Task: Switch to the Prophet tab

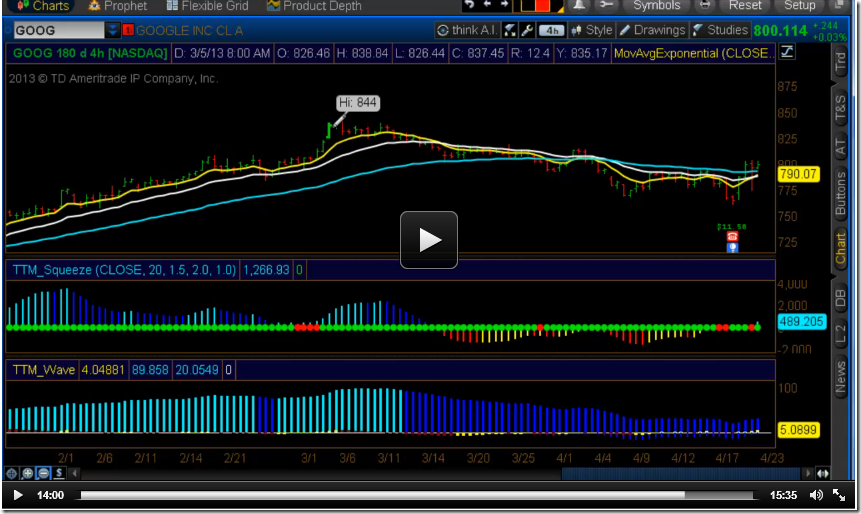Action: tap(118, 6)
